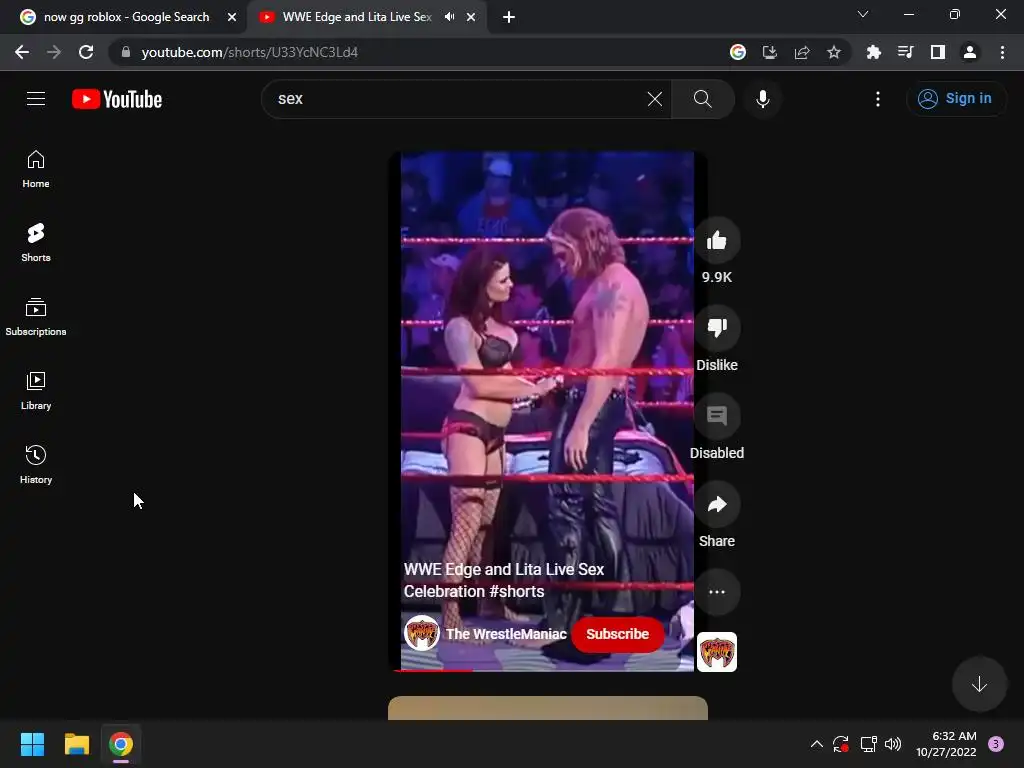Viewport: 1024px width, 768px height.
Task: Click the #shorts video title
Action: [504, 580]
